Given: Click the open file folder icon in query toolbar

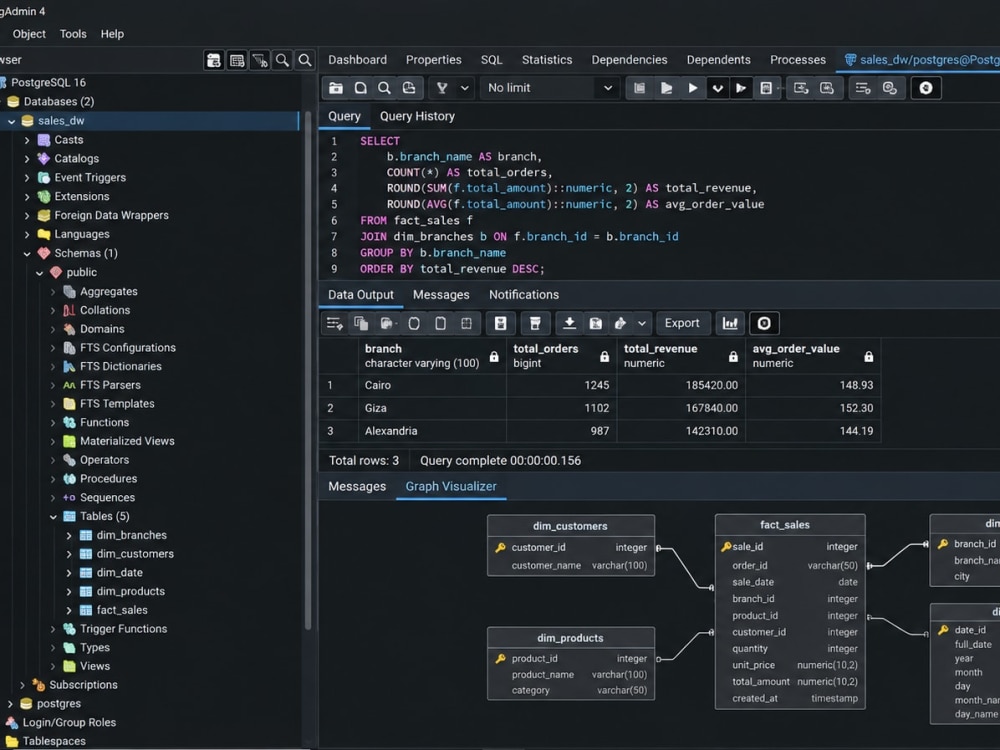Looking at the screenshot, I should [x=336, y=88].
